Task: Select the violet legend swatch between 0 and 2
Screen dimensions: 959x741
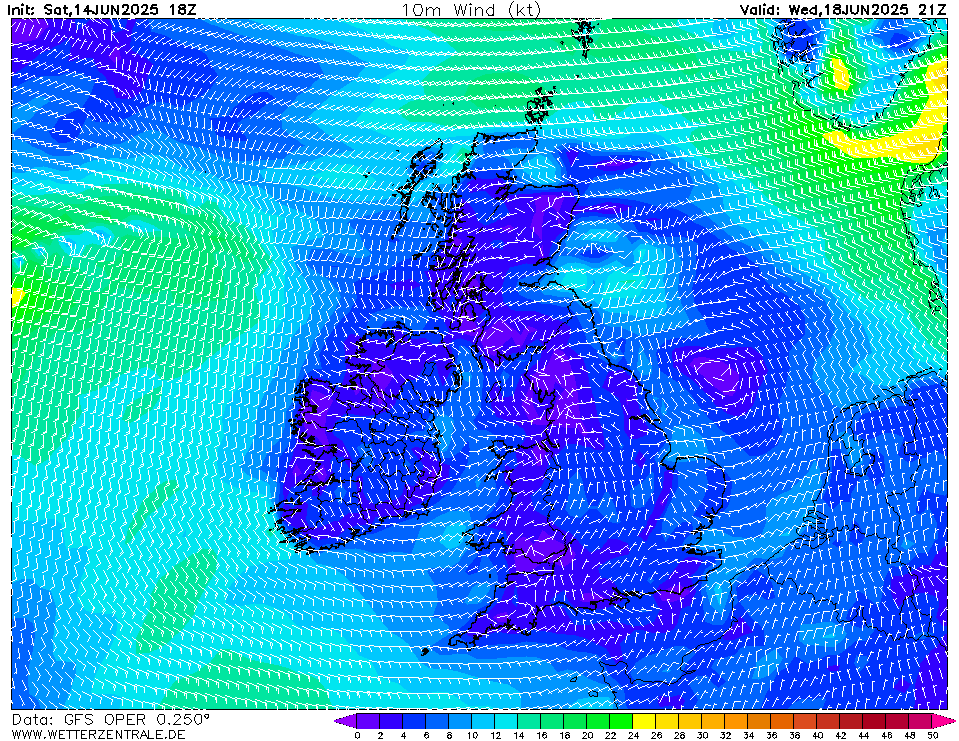Action: pyautogui.click(x=368, y=721)
